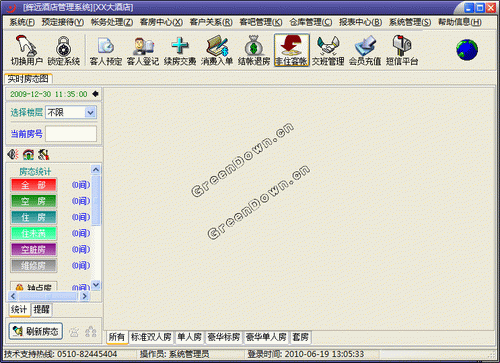
Task: Click the 独占房 status button
Action: [34, 286]
